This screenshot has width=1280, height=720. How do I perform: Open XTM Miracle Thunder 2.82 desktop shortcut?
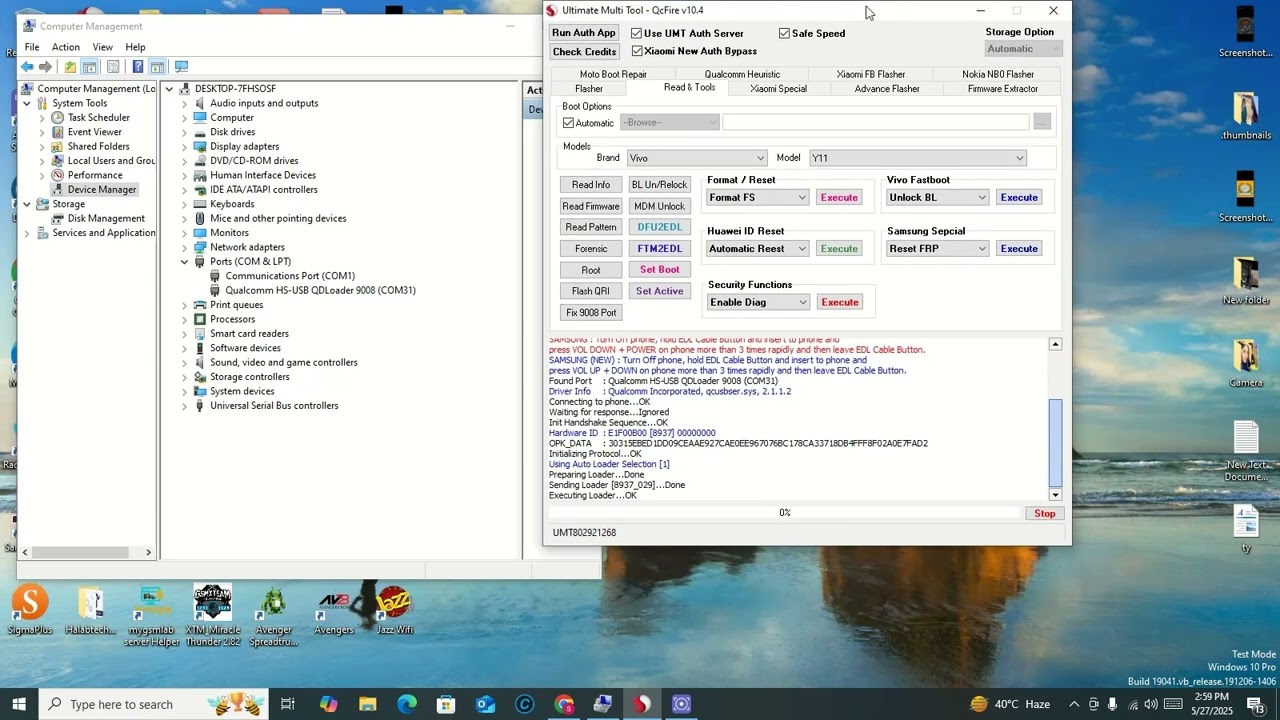pos(212,615)
